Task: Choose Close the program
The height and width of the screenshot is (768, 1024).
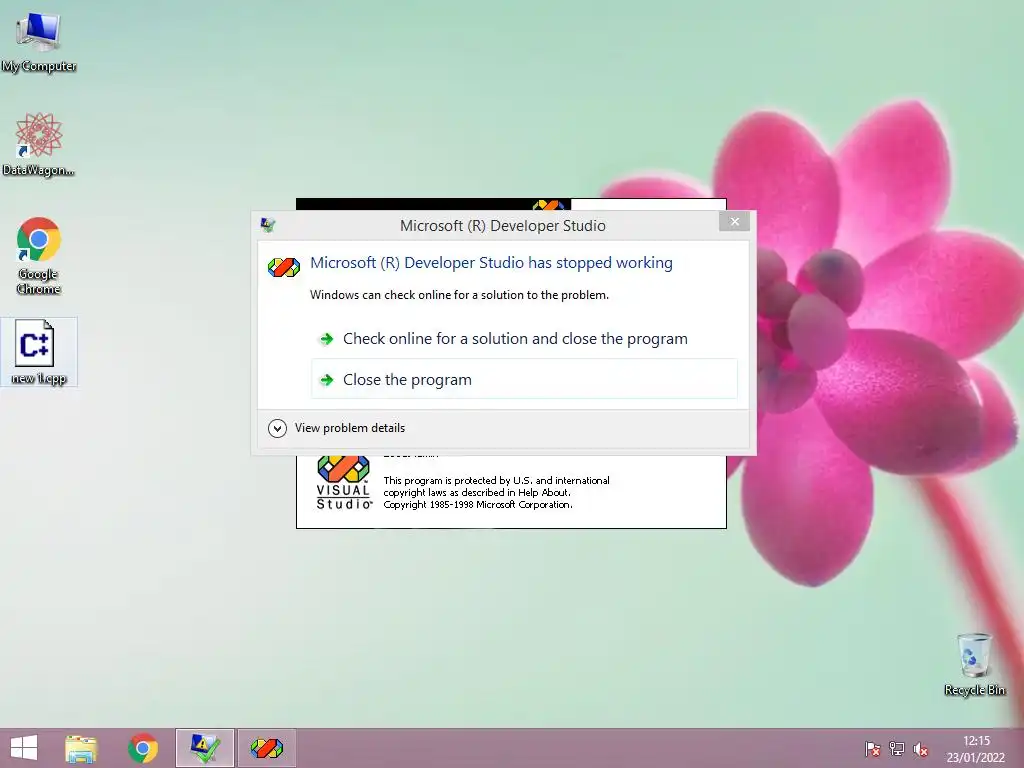Action: 524,379
